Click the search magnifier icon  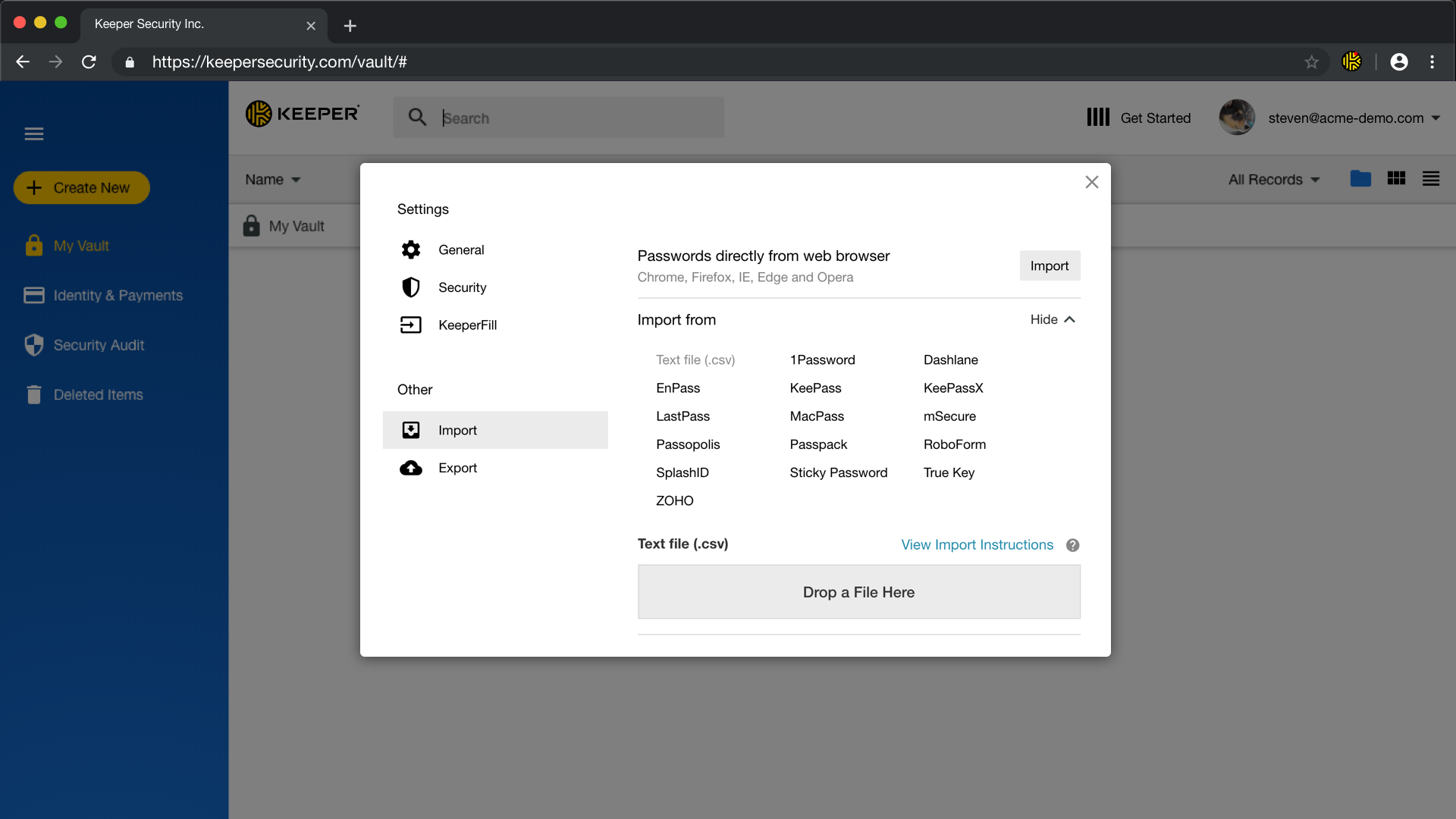(417, 118)
